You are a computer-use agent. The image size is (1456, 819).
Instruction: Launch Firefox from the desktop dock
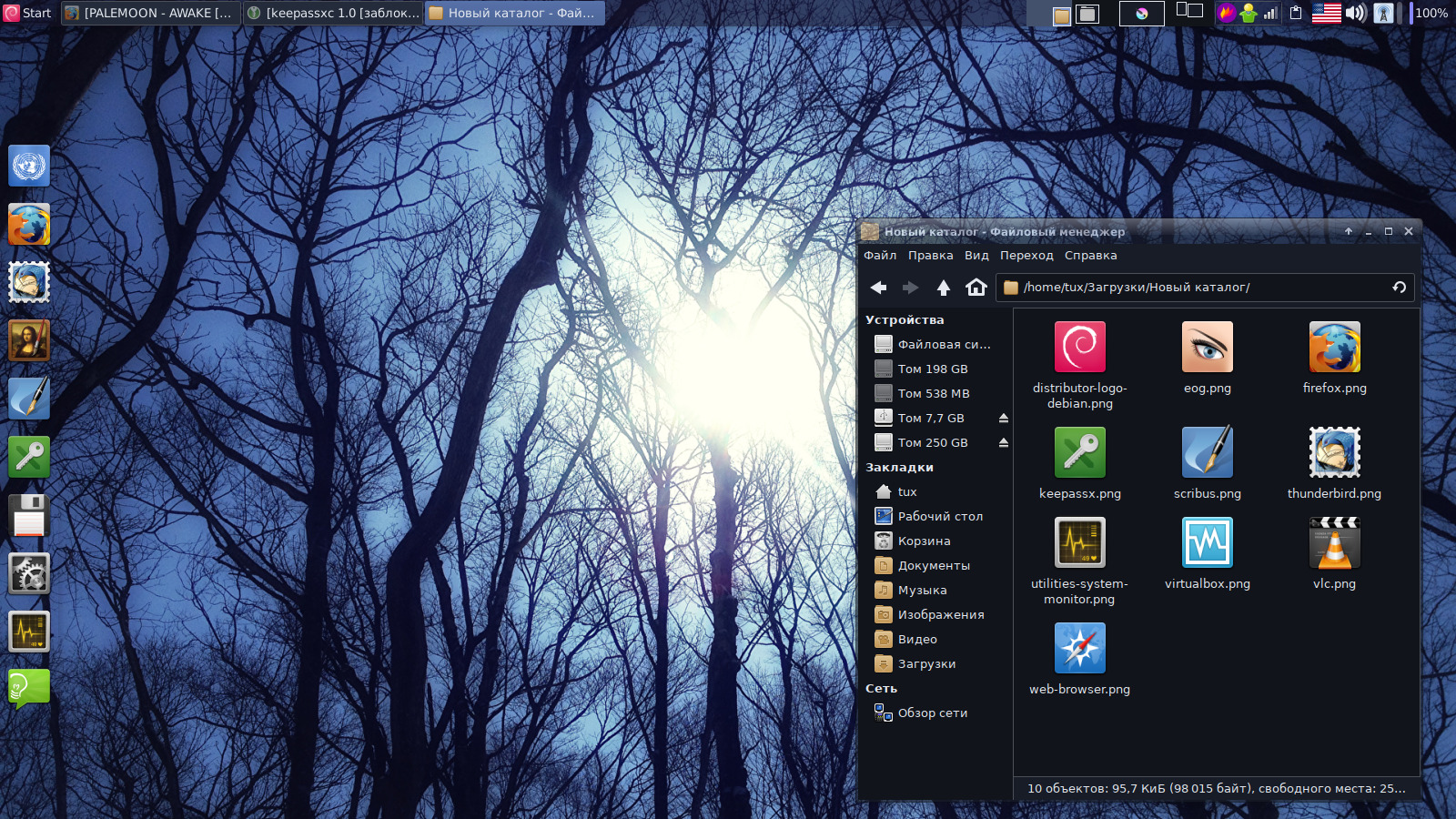click(x=29, y=225)
